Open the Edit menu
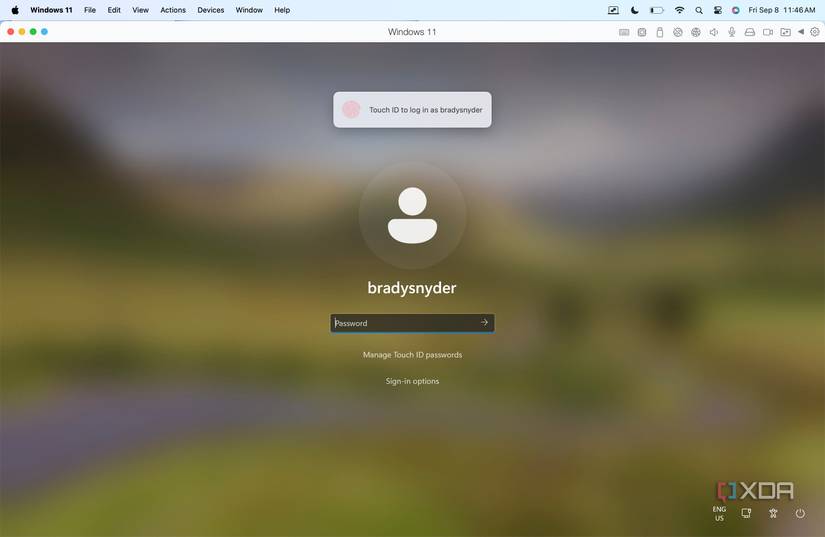The width and height of the screenshot is (825, 537). 114,10
